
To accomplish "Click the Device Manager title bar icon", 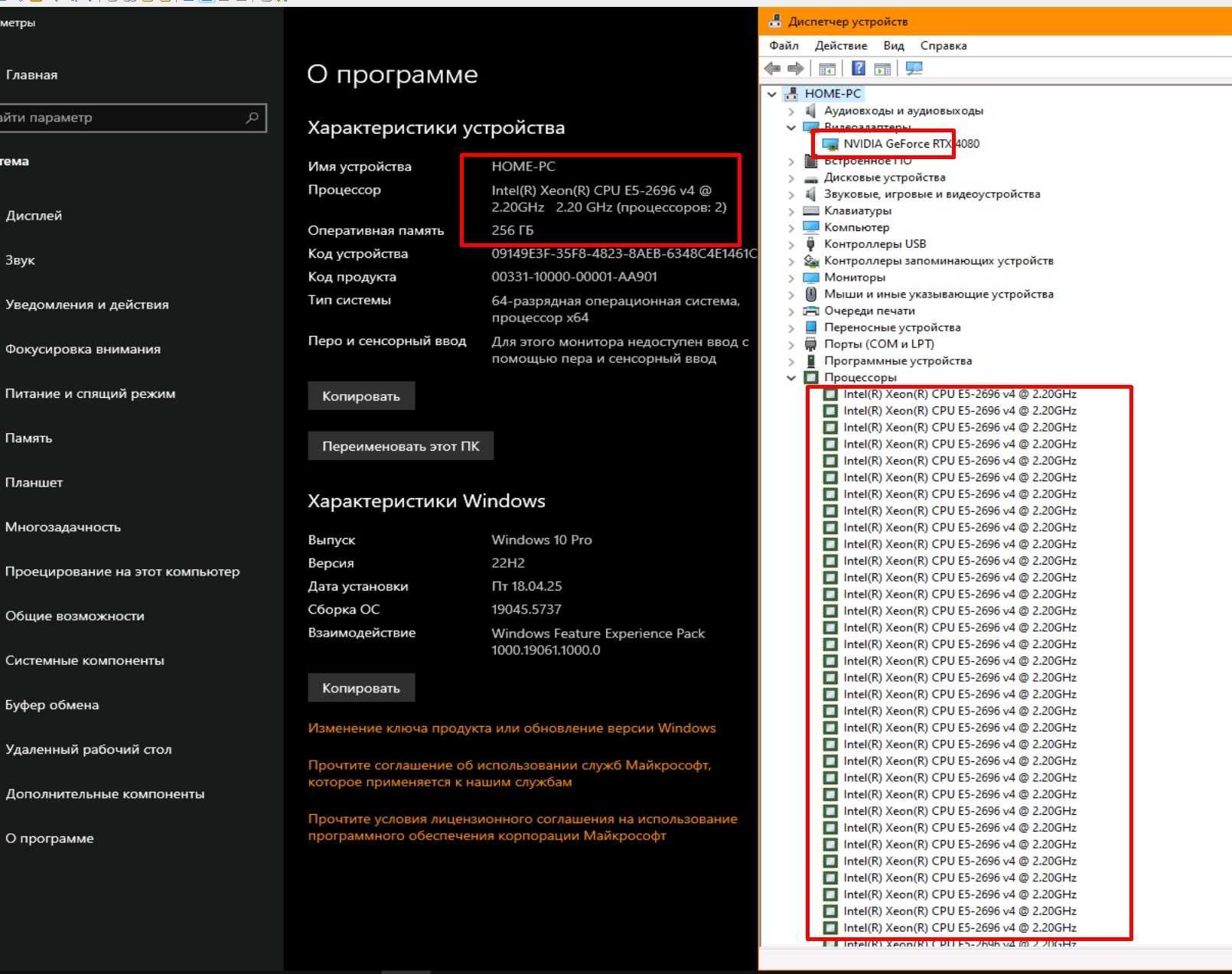I will click(x=775, y=21).
